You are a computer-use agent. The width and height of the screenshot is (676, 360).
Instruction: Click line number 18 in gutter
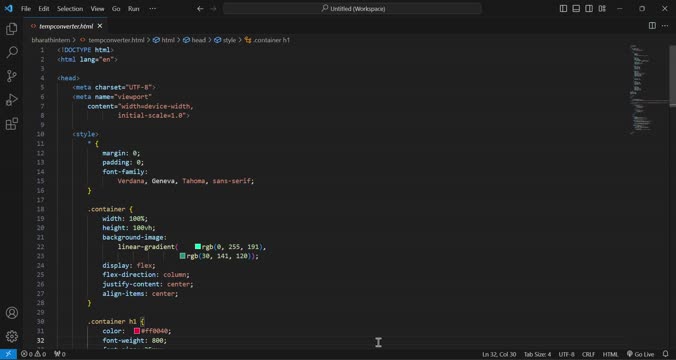pyautogui.click(x=41, y=209)
